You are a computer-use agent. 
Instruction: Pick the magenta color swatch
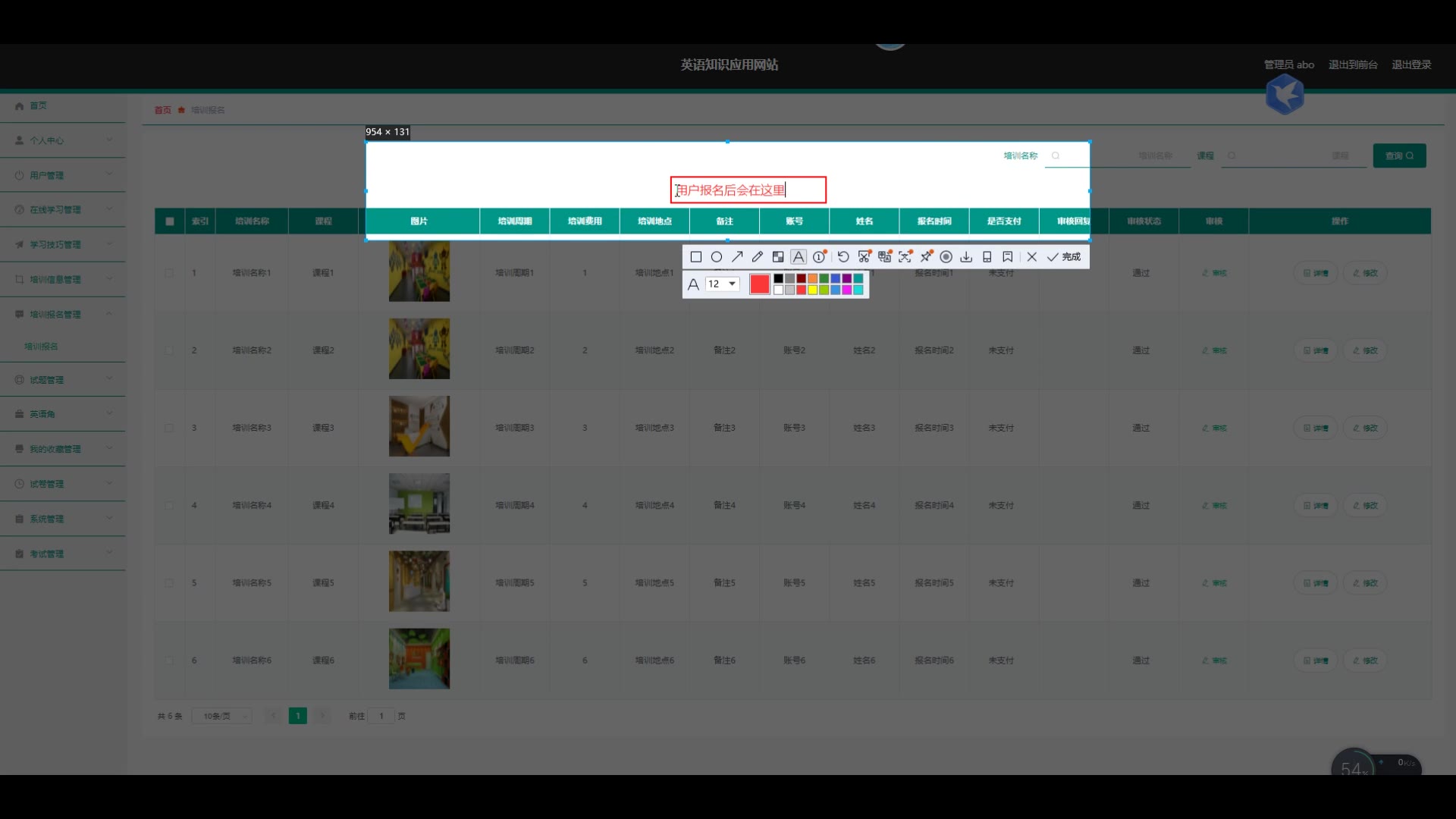coord(846,290)
